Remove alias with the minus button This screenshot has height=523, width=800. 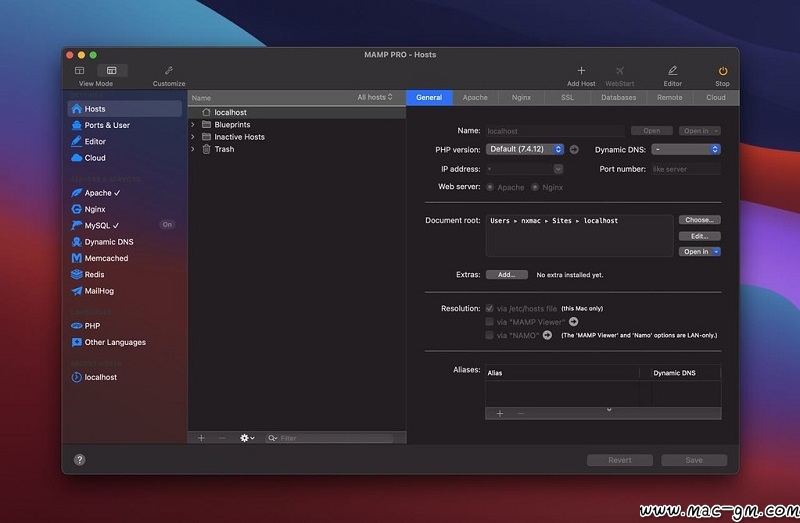click(x=520, y=413)
